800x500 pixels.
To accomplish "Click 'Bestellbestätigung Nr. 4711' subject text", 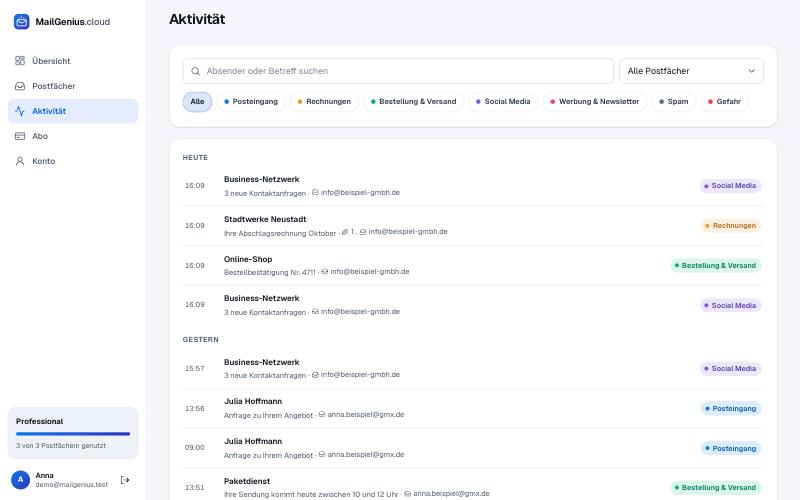I will [269, 272].
